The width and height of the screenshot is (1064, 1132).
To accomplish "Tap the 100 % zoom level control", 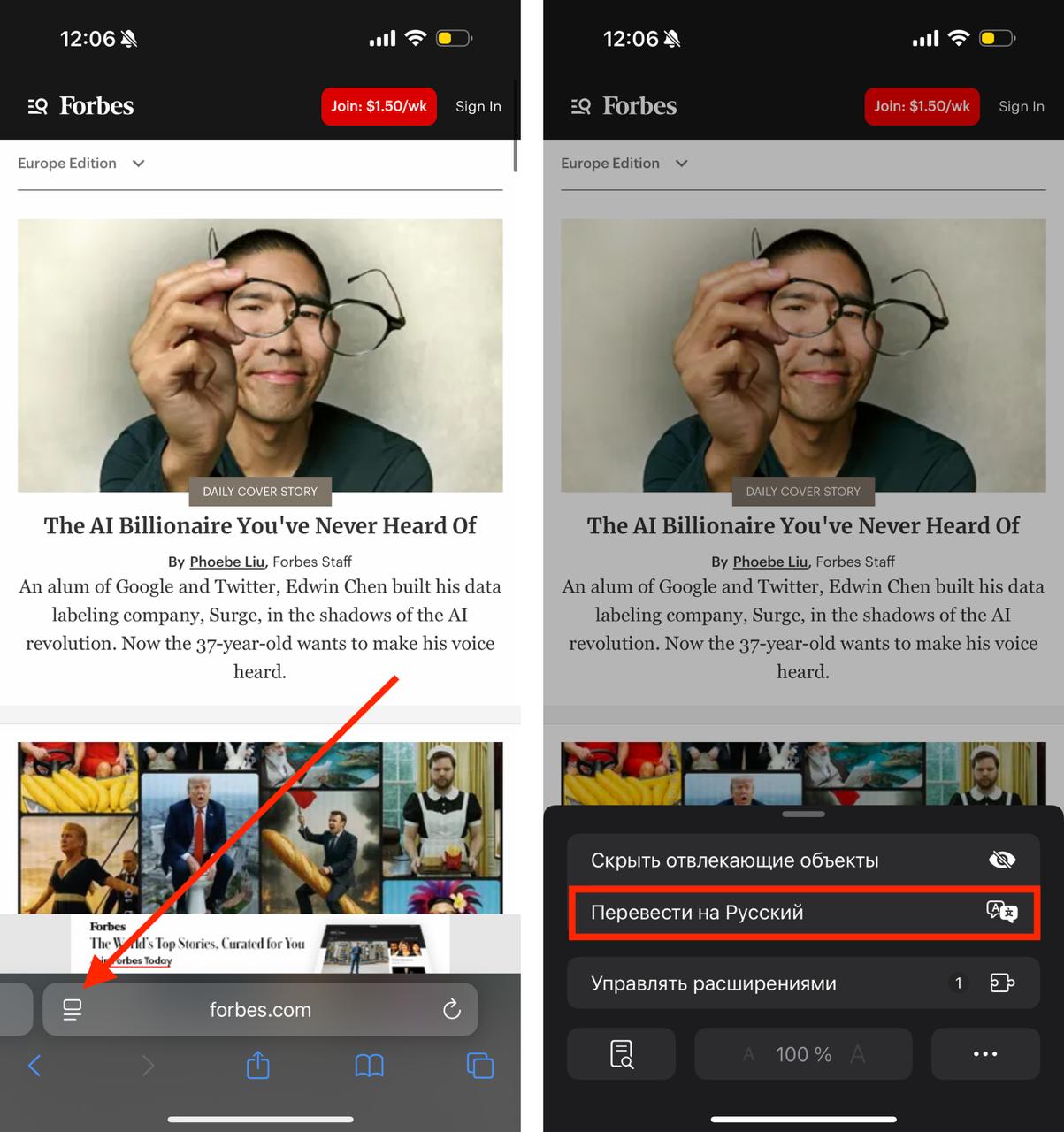I will (x=803, y=1053).
